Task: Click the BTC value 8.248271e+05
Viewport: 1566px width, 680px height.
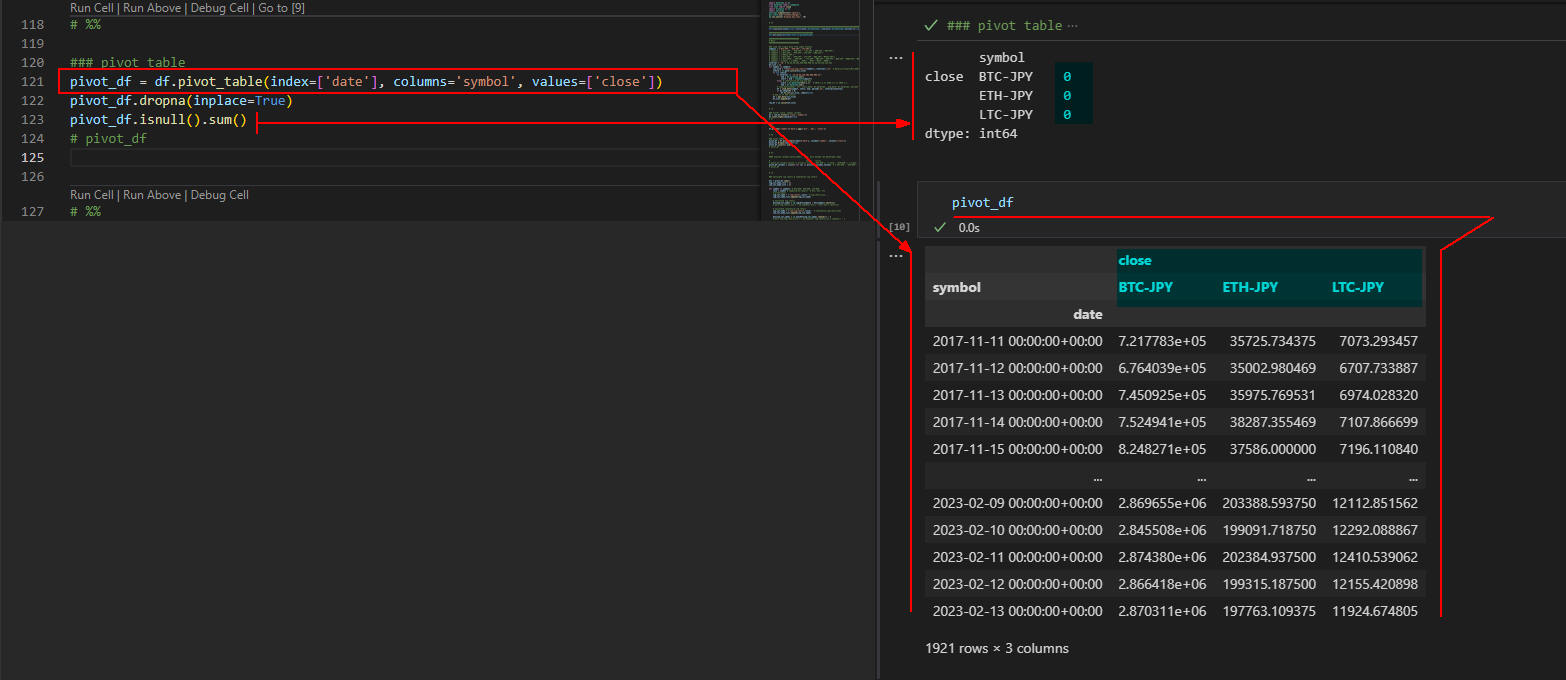Action: [x=1162, y=449]
